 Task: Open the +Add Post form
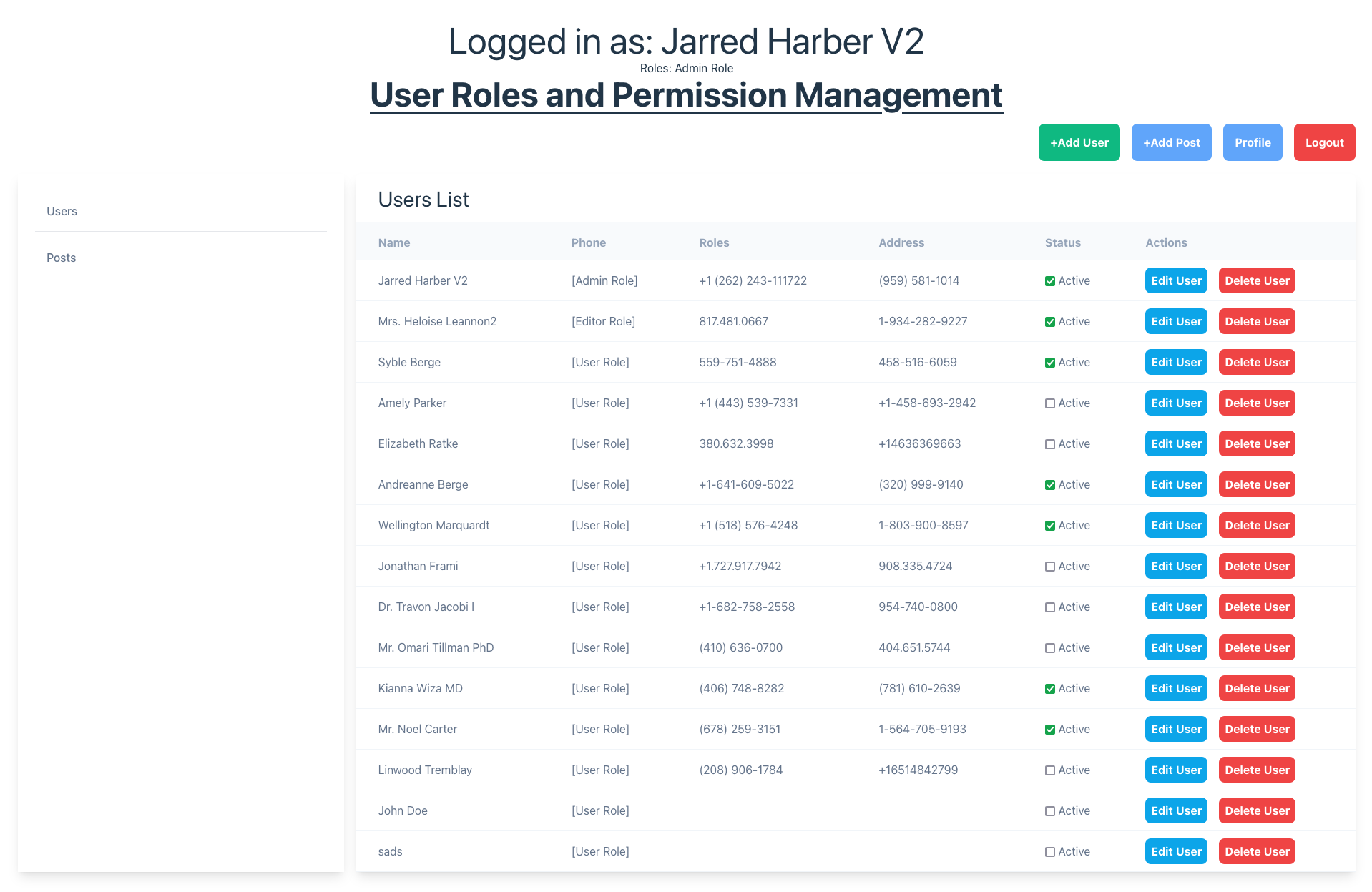[1171, 142]
